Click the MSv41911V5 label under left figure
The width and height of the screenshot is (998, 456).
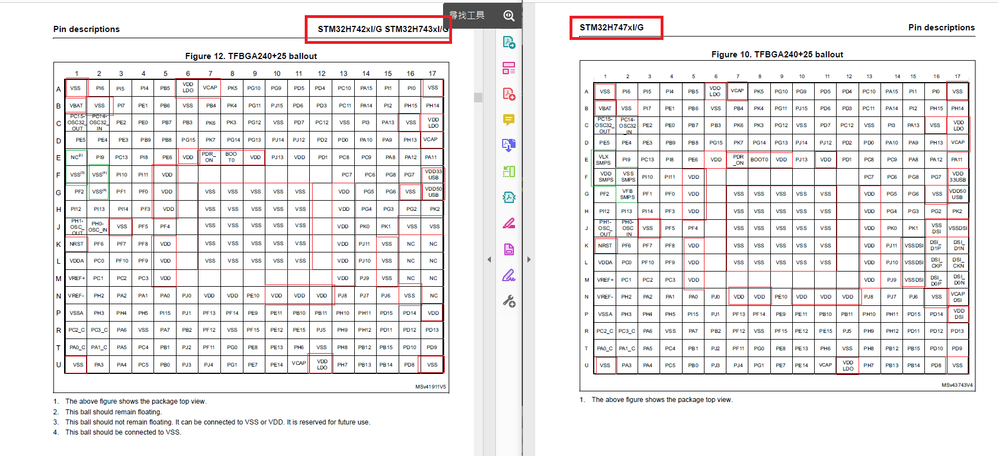coord(433,386)
